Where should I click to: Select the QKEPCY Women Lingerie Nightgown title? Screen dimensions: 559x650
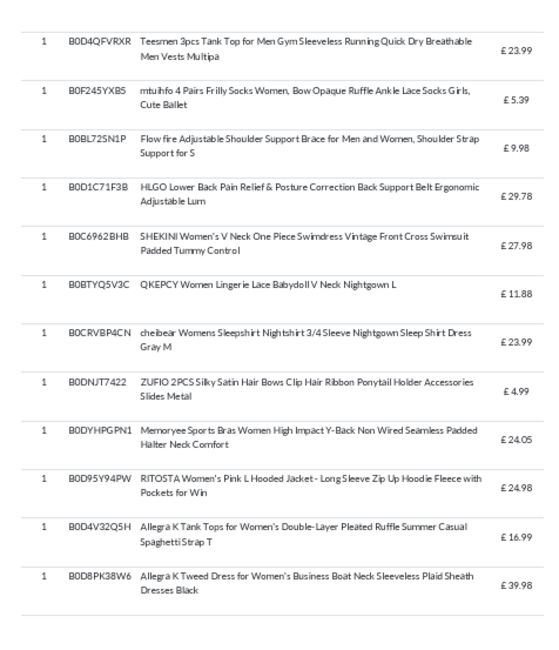tap(268, 285)
